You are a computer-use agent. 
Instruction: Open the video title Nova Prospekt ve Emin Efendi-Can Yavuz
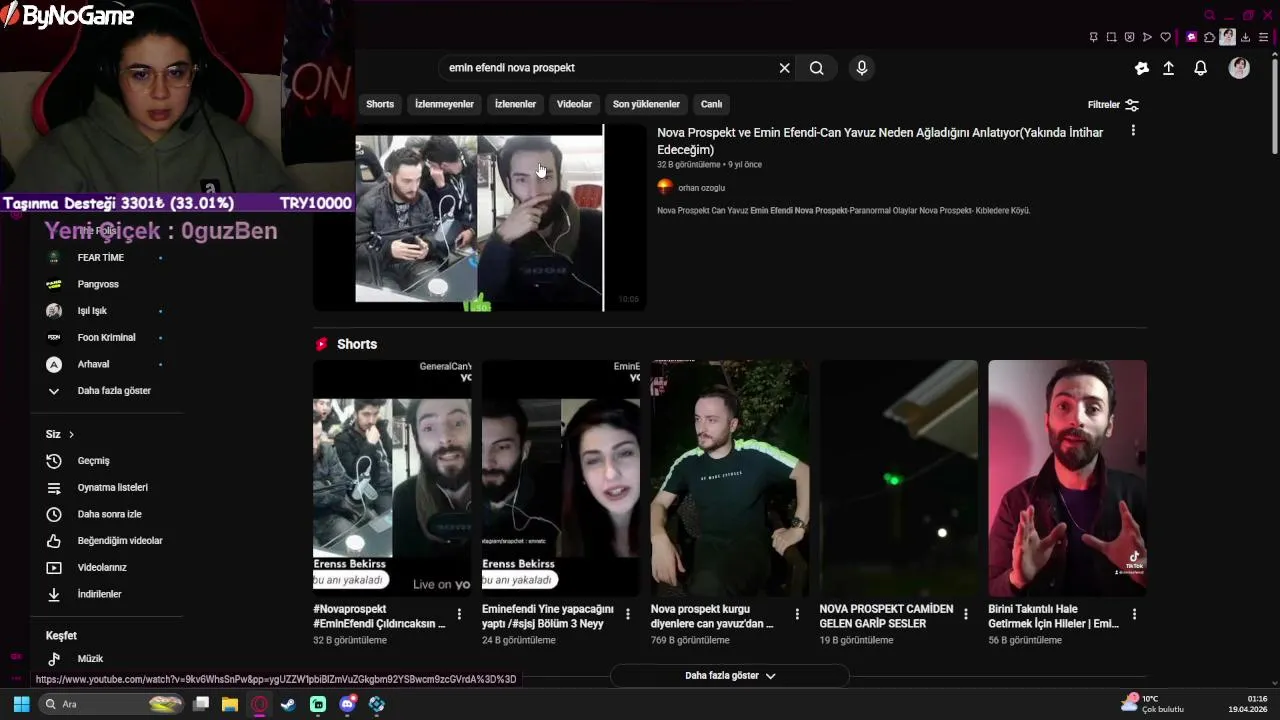coord(880,141)
